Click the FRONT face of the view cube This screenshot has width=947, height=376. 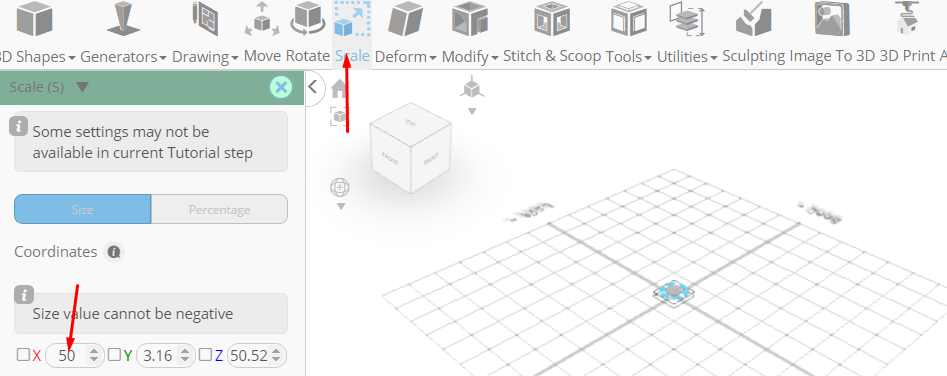390,159
